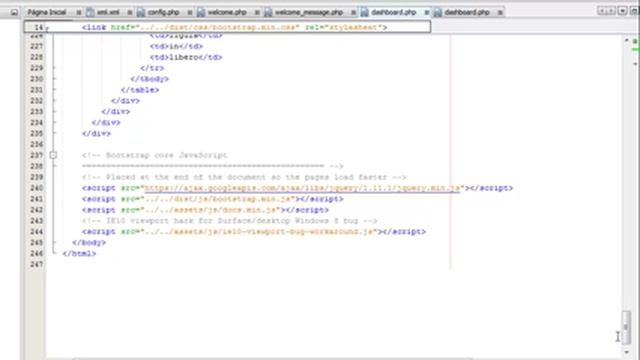Click line number 247 in the gutter
The width and height of the screenshot is (640, 360).
(x=36, y=264)
